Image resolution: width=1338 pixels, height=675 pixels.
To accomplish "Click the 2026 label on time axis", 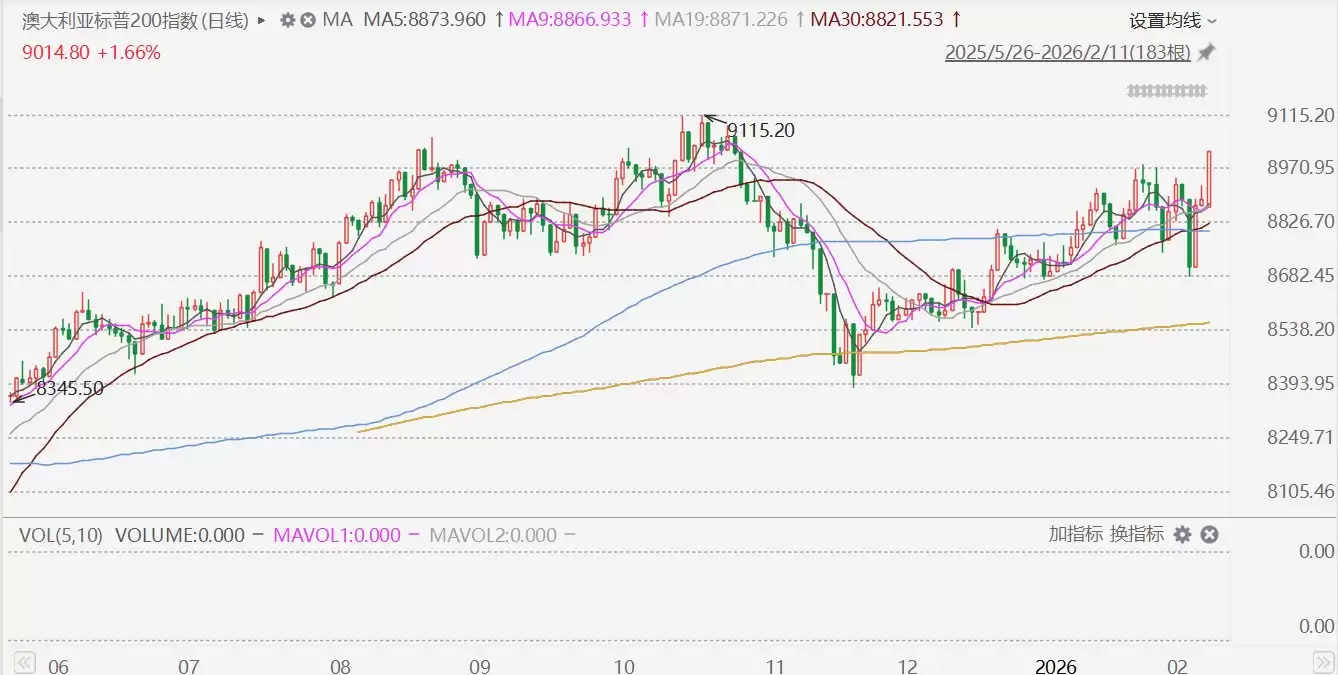I will coord(1056,666).
